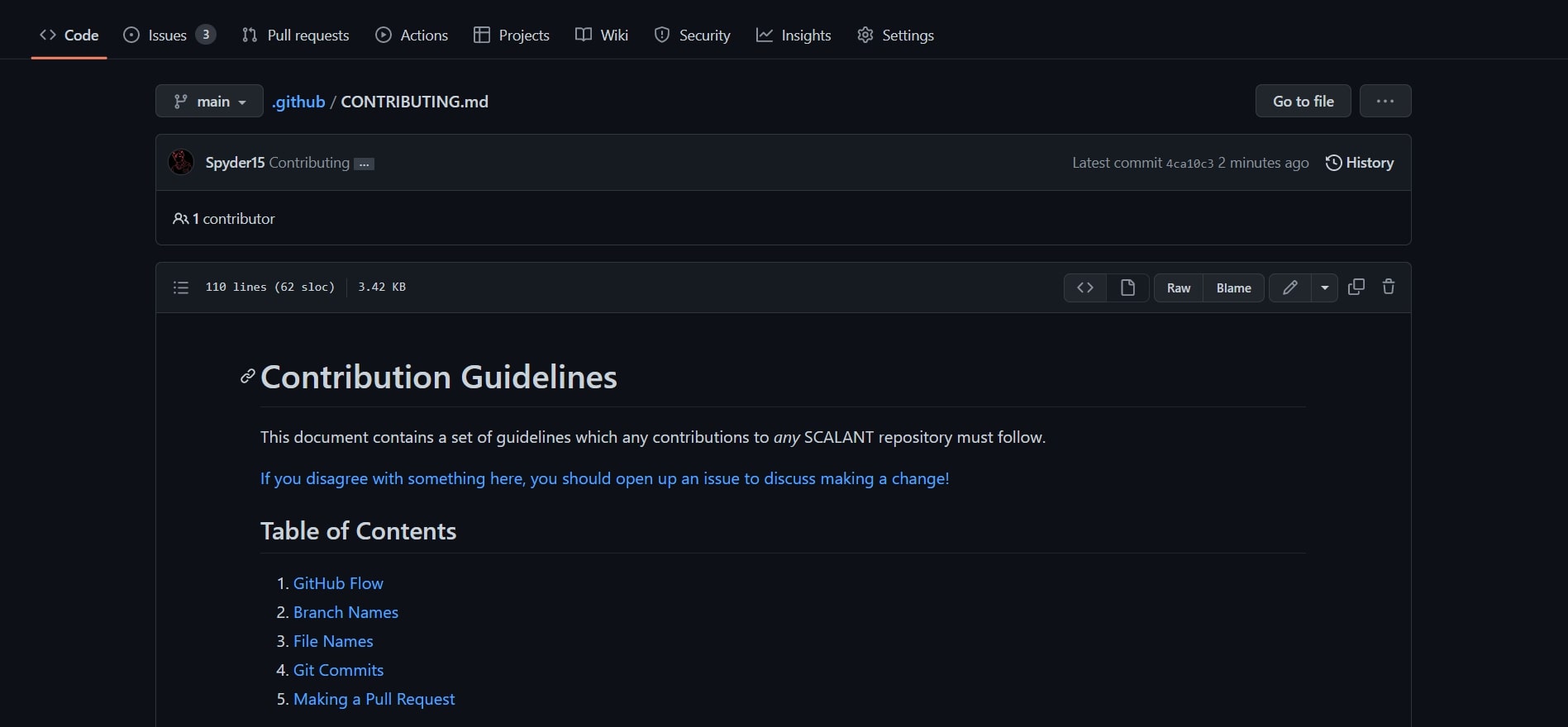
Task: Edit this file with the pencil icon
Action: tap(1290, 287)
